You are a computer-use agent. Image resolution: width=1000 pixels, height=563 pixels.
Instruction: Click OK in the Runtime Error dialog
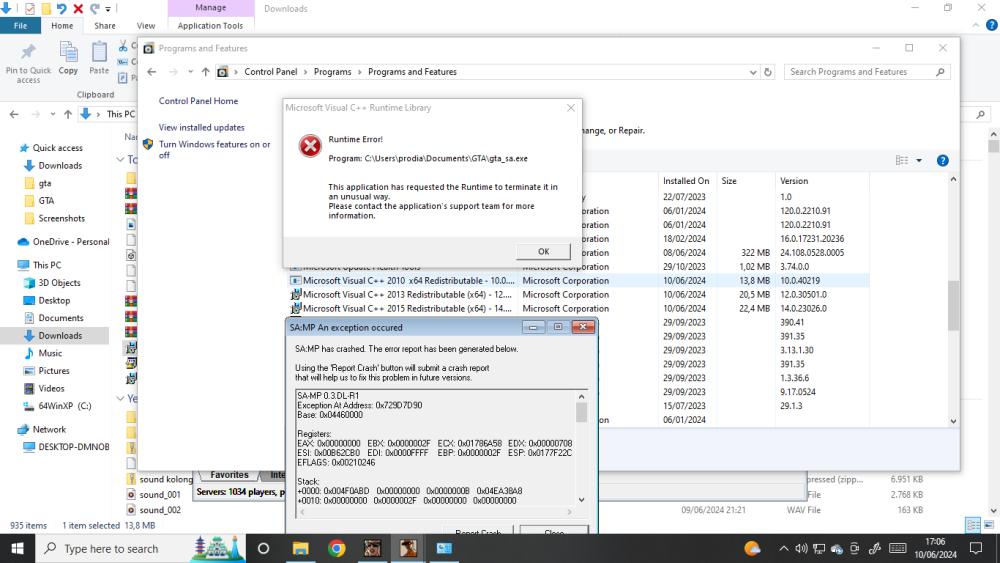point(543,251)
